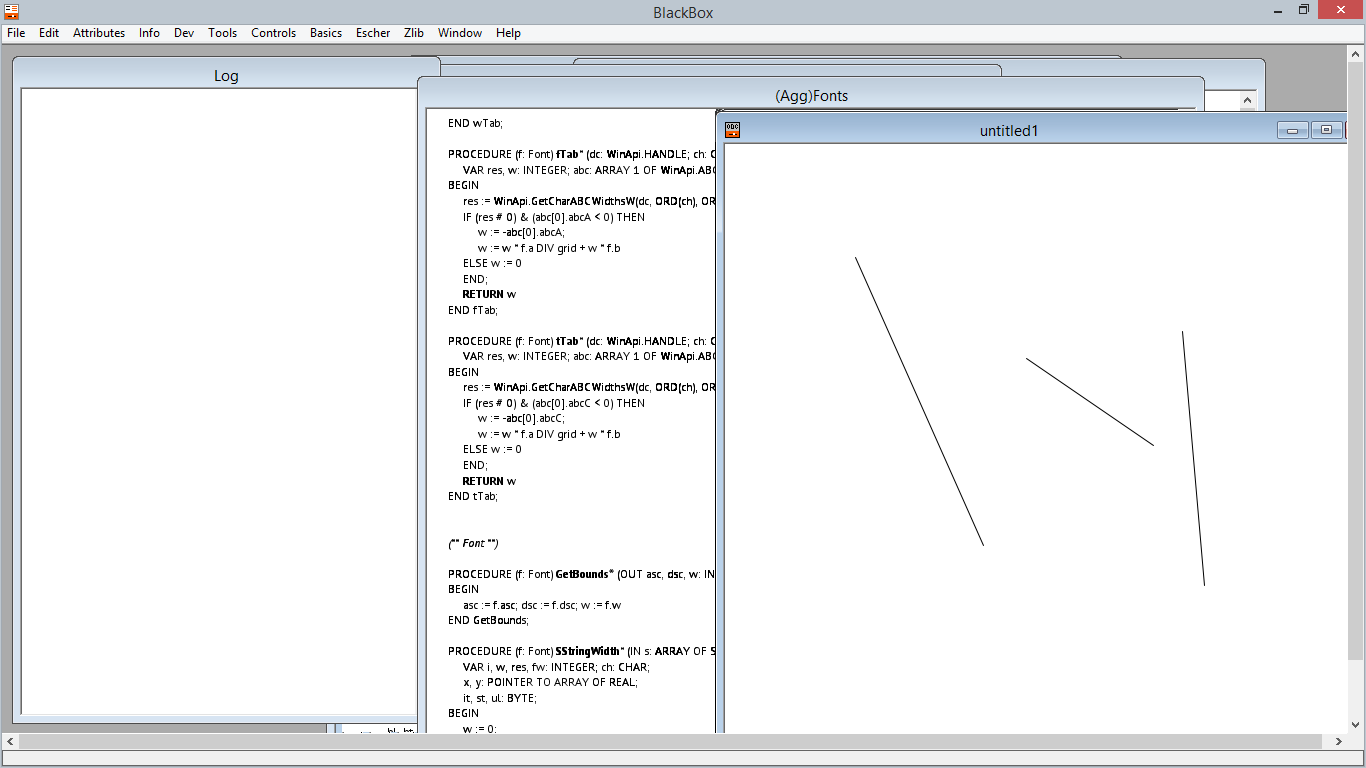
Task: Maximize the untitled1 document window
Action: [x=1326, y=130]
